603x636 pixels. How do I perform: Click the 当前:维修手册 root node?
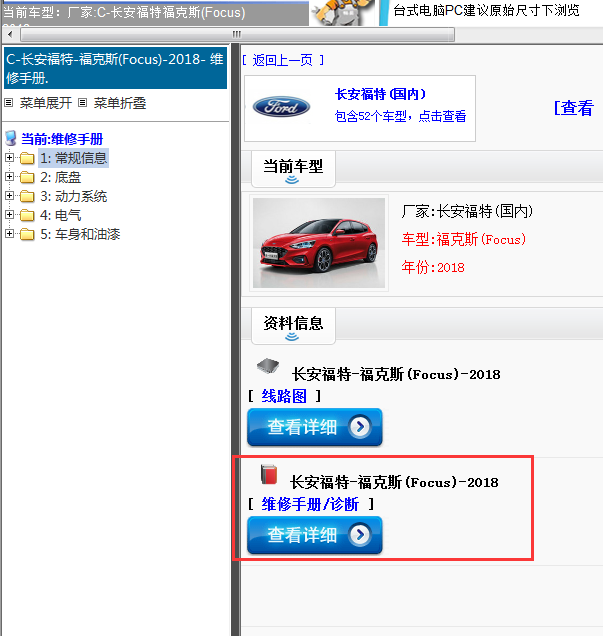pyautogui.click(x=62, y=139)
